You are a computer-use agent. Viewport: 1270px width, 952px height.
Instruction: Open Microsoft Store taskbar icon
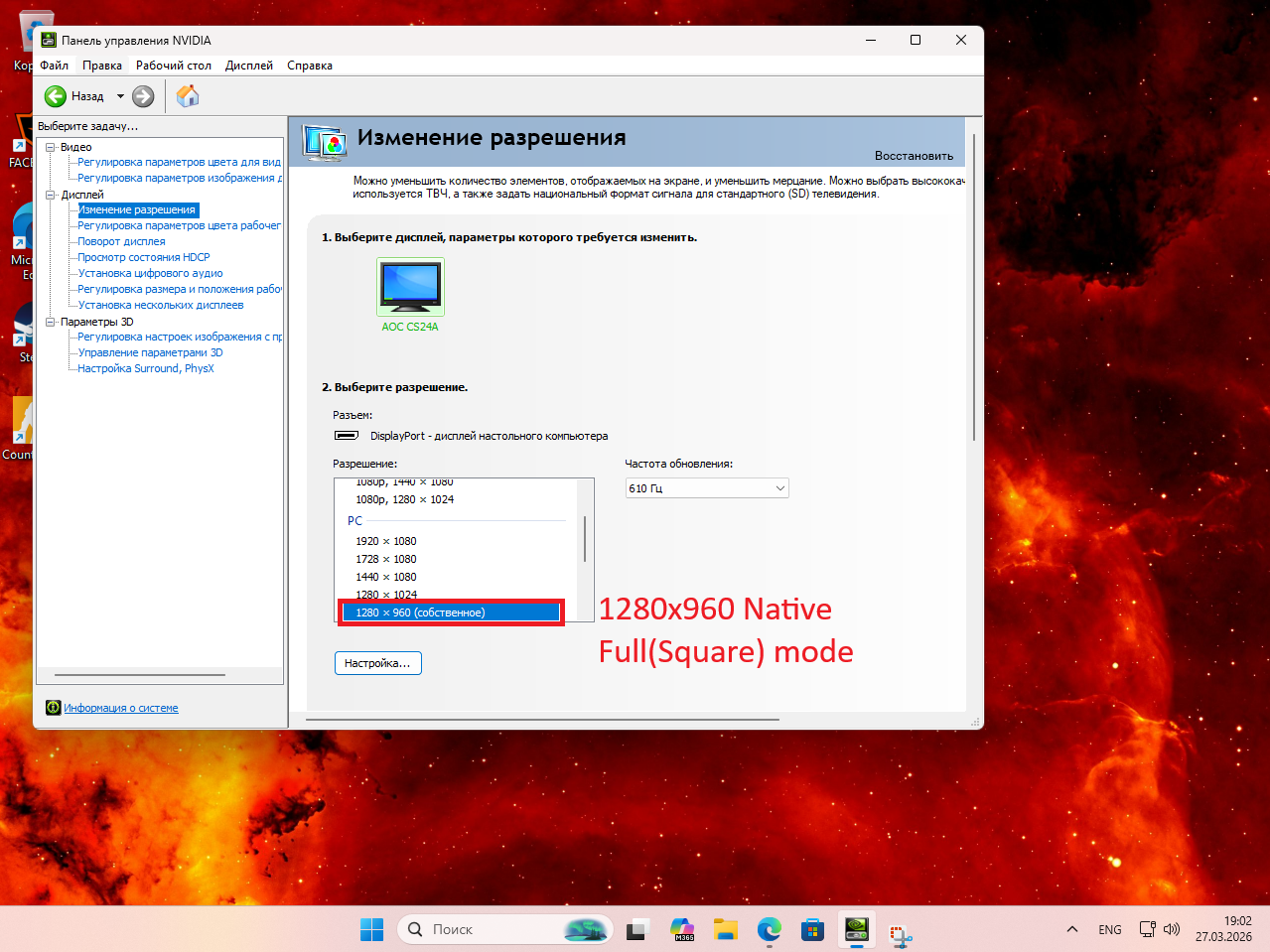812,929
